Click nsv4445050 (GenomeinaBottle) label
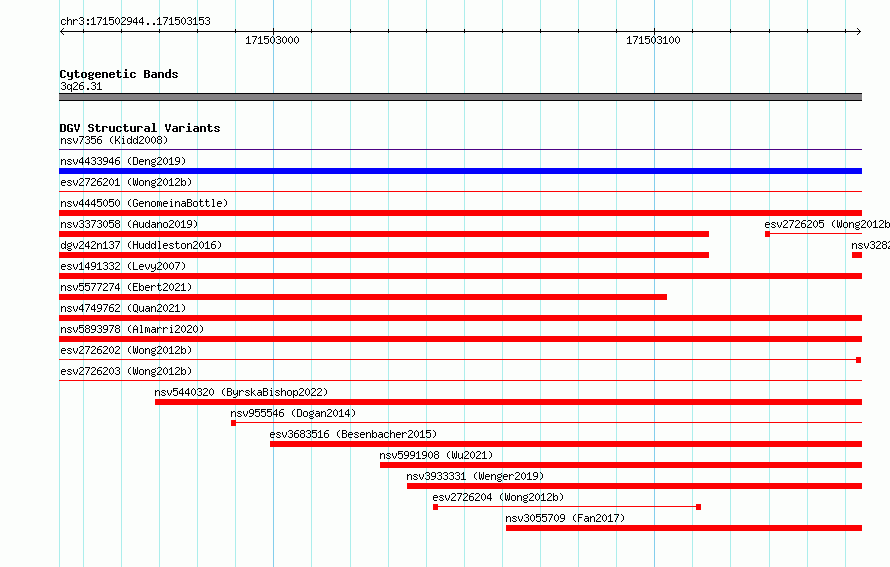The height and width of the screenshot is (567, 890). pyautogui.click(x=144, y=203)
